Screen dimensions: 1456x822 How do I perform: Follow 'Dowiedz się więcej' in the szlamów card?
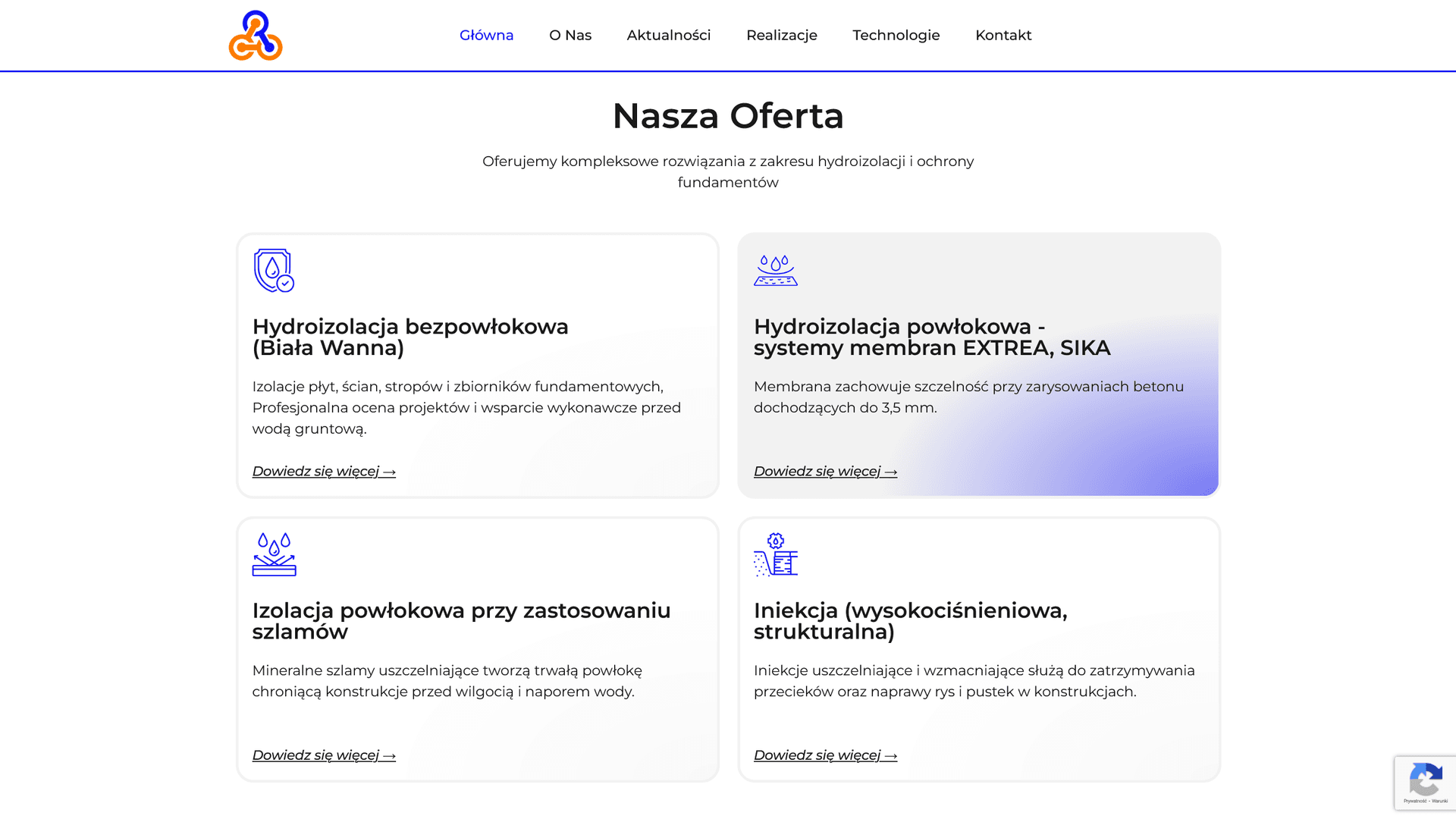point(324,755)
